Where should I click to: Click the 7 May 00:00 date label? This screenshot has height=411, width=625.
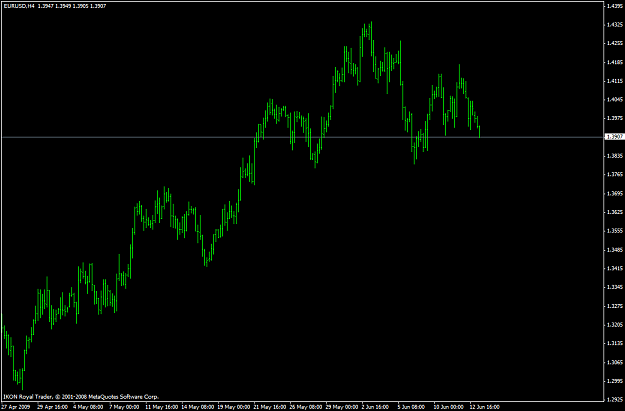[124, 407]
